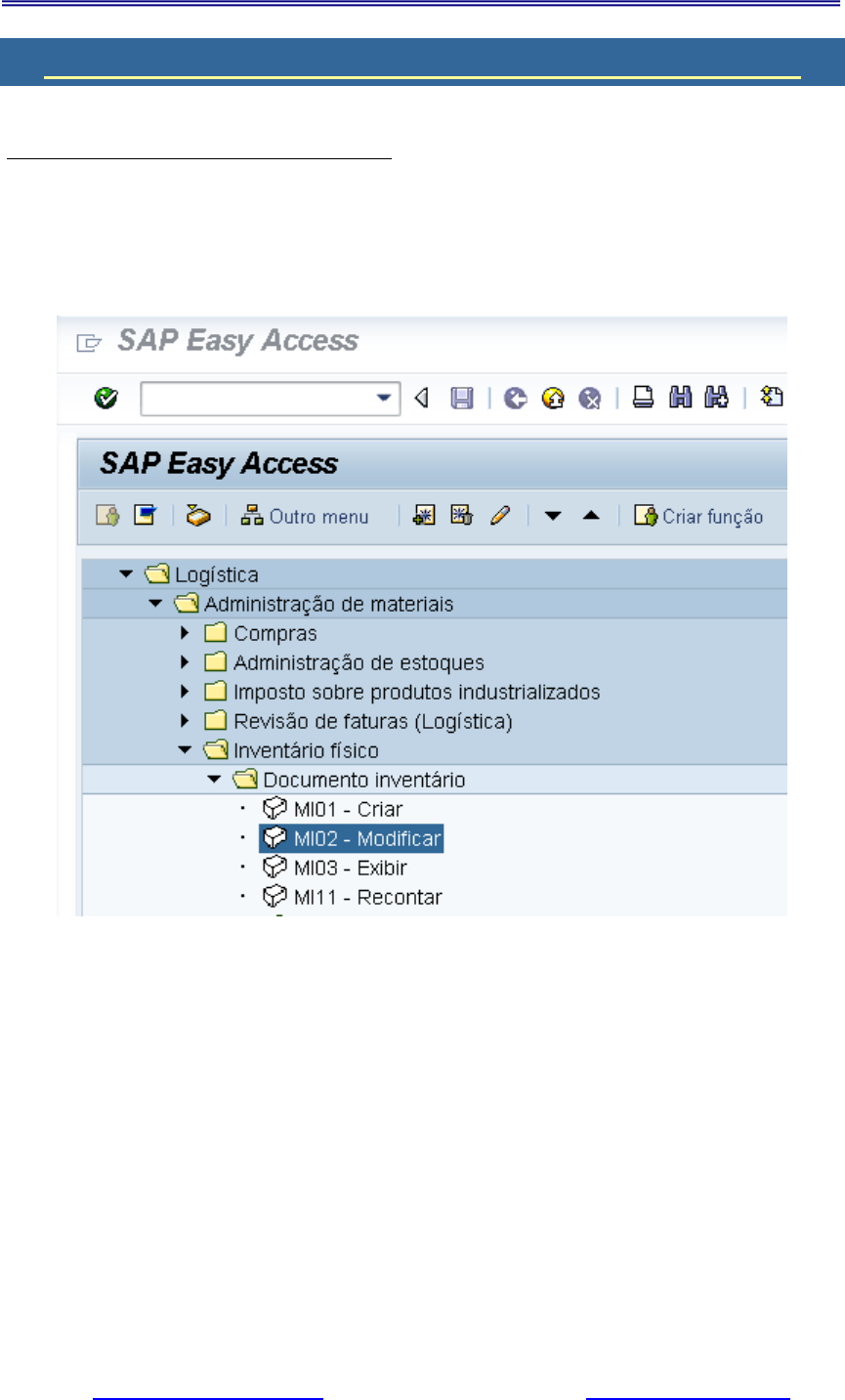
Task: Click the Find Next binoculars icon
Action: pos(717,397)
